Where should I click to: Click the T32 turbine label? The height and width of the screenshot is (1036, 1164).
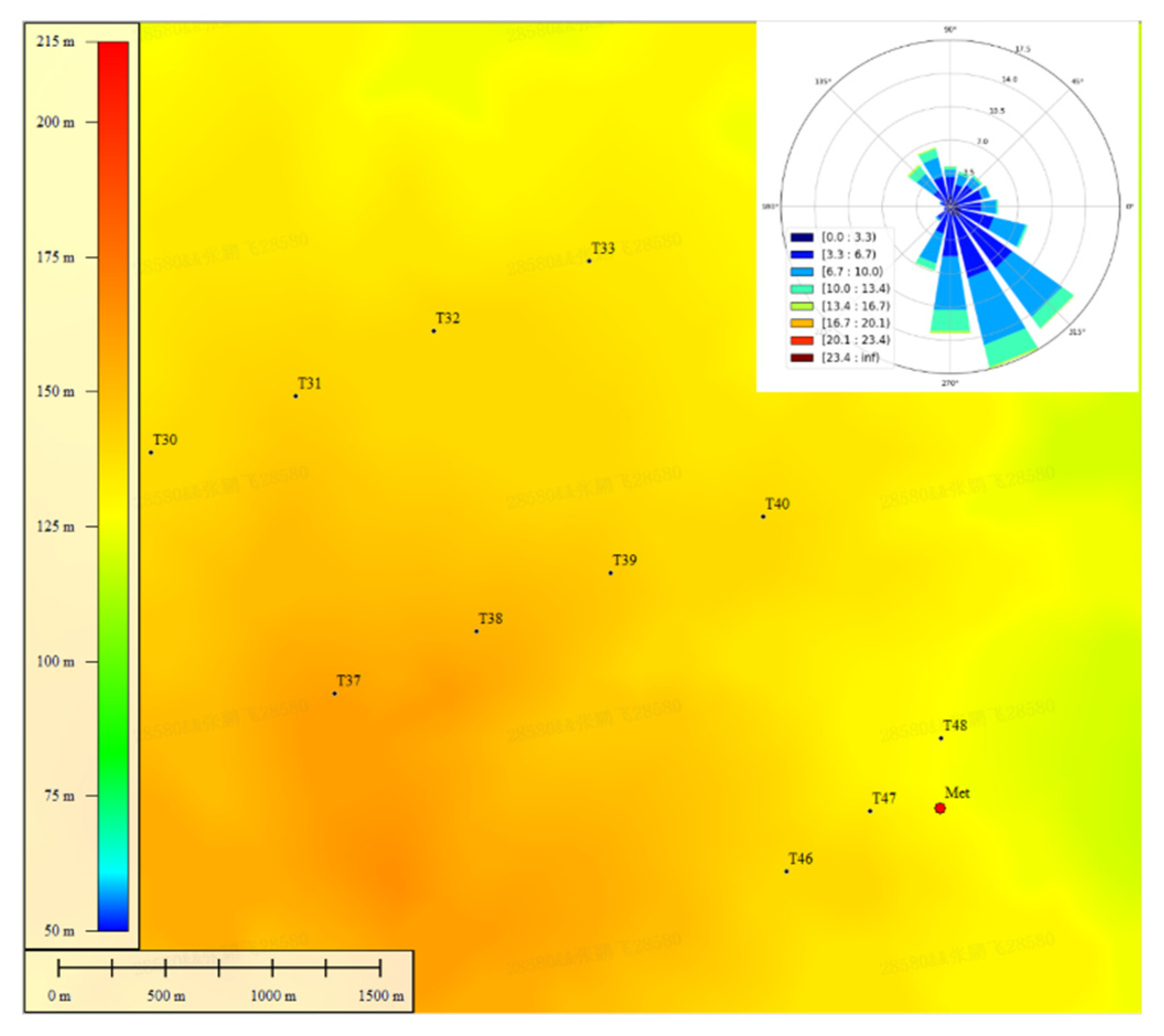[448, 318]
